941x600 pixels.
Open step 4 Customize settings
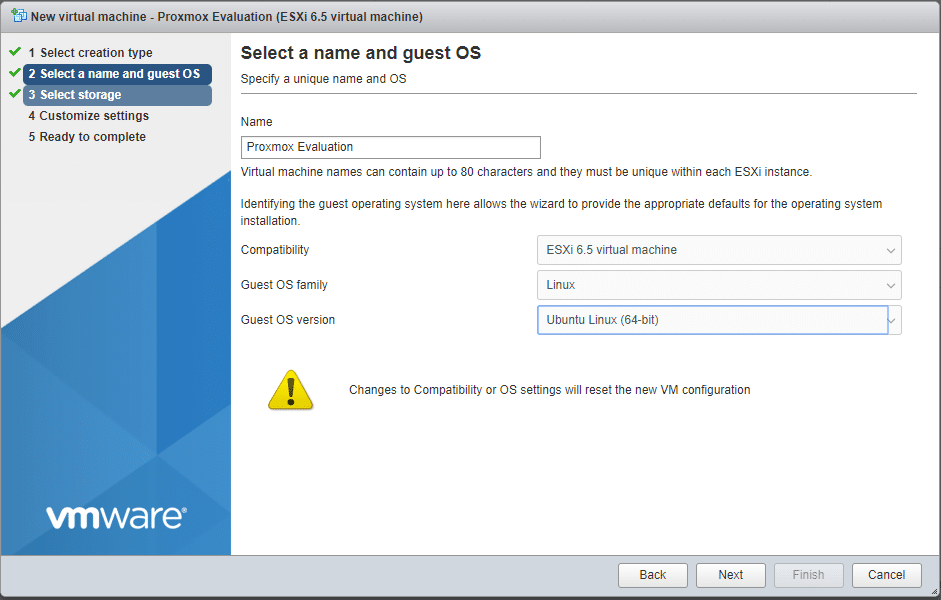click(x=88, y=116)
